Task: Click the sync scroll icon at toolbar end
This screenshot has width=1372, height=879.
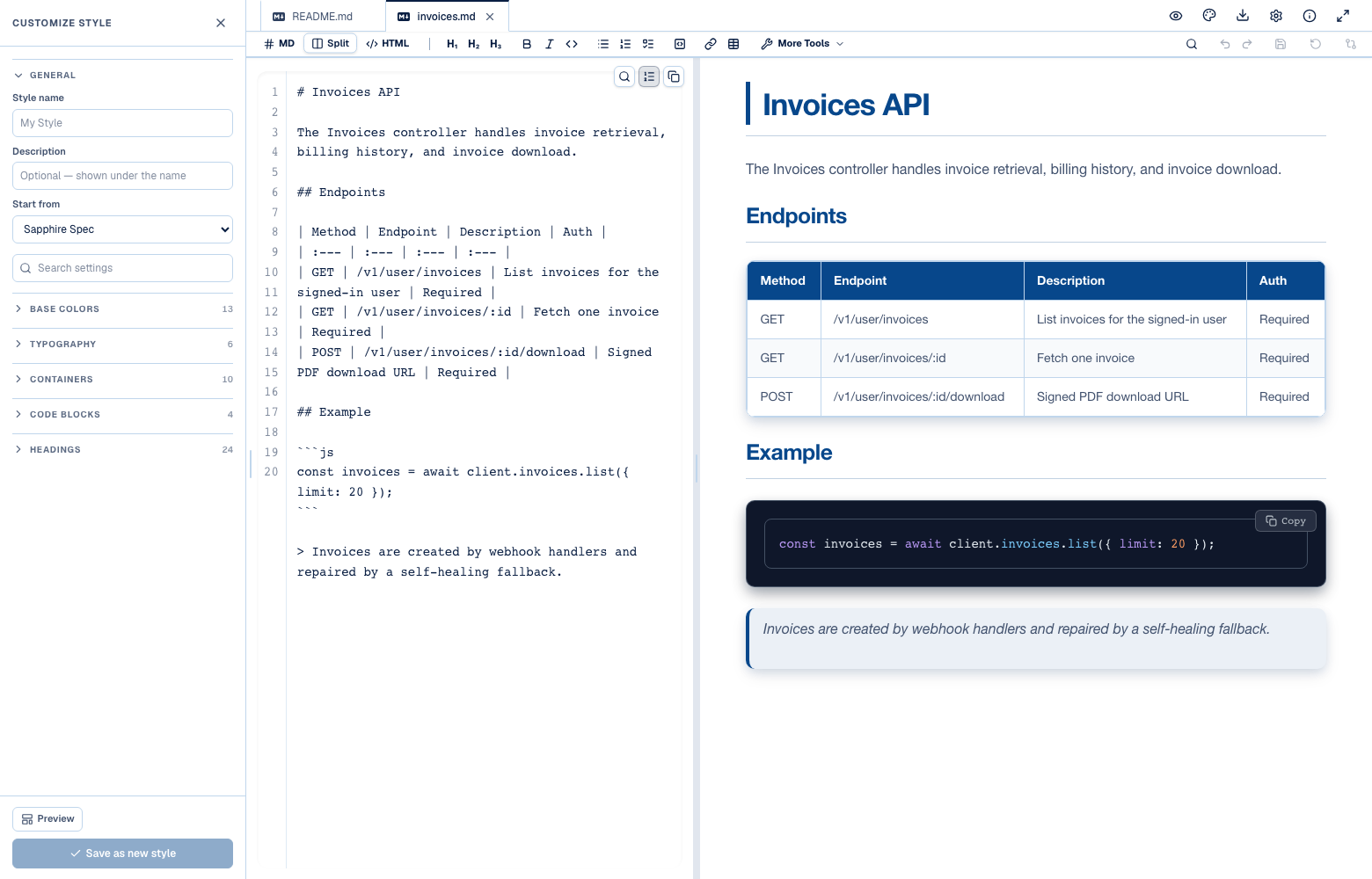Action: click(x=1351, y=44)
